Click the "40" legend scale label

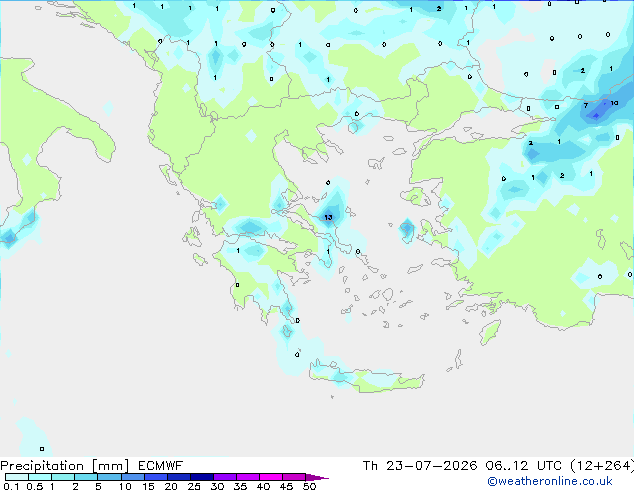click(263, 486)
